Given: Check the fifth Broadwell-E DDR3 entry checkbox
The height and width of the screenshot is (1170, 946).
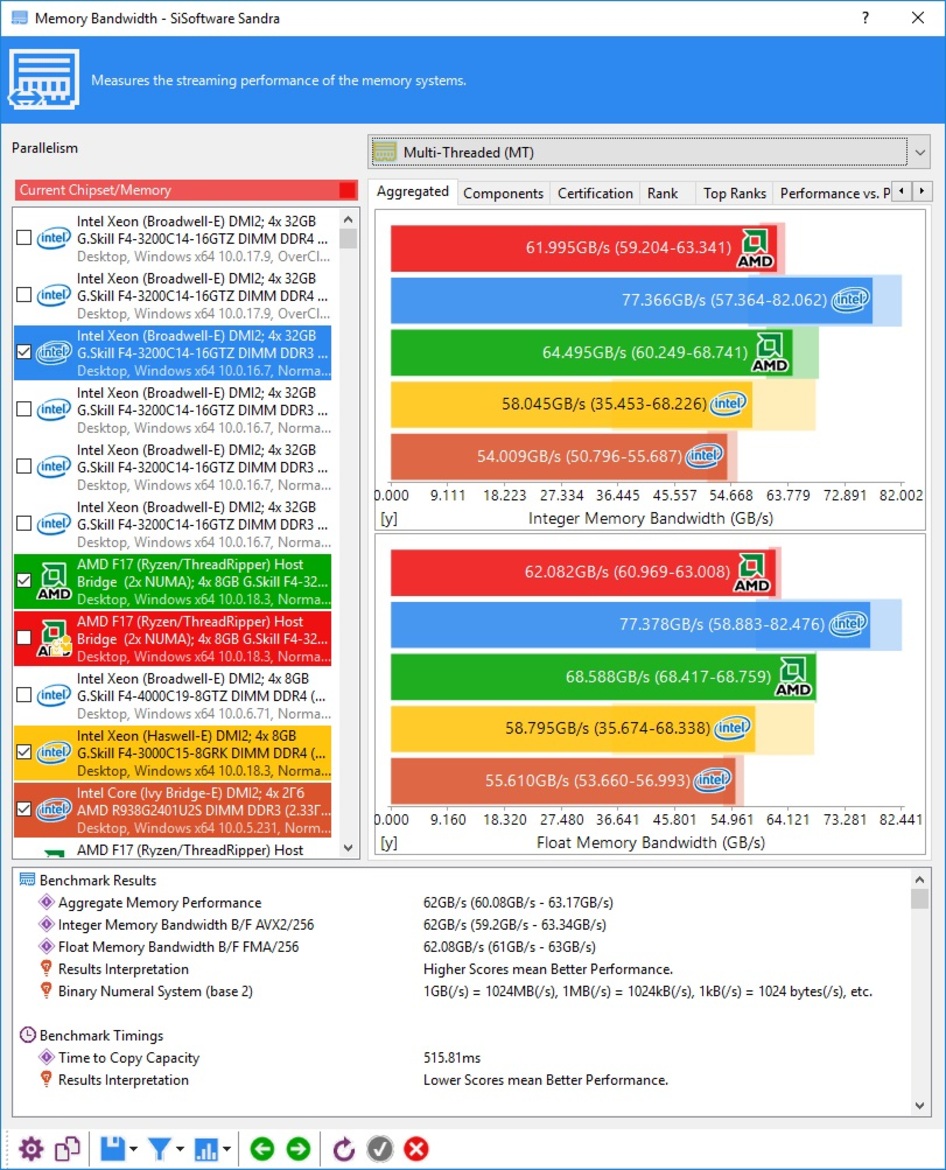Looking at the screenshot, I should click(x=24, y=466).
